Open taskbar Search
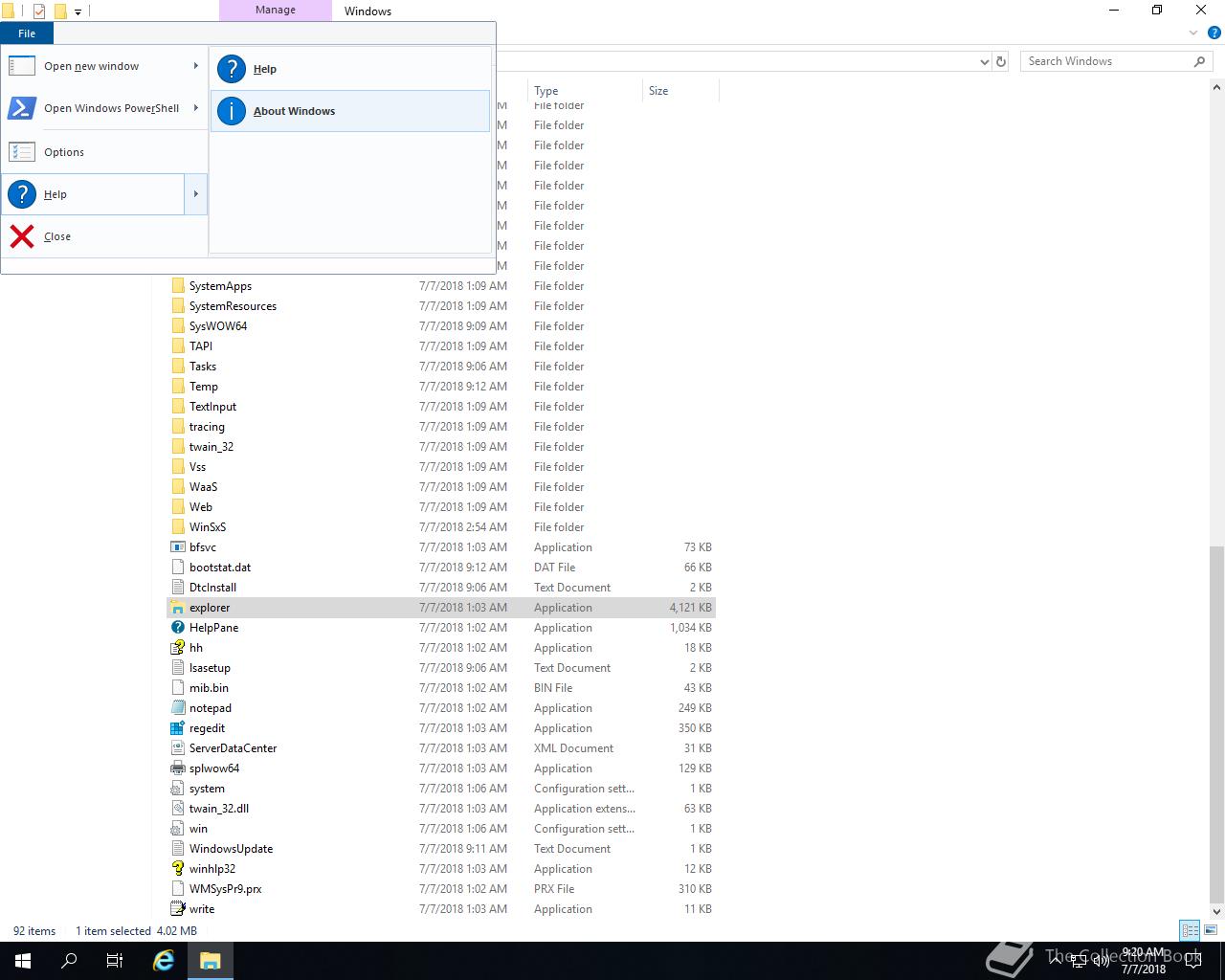The height and width of the screenshot is (980, 1225). pos(69,961)
